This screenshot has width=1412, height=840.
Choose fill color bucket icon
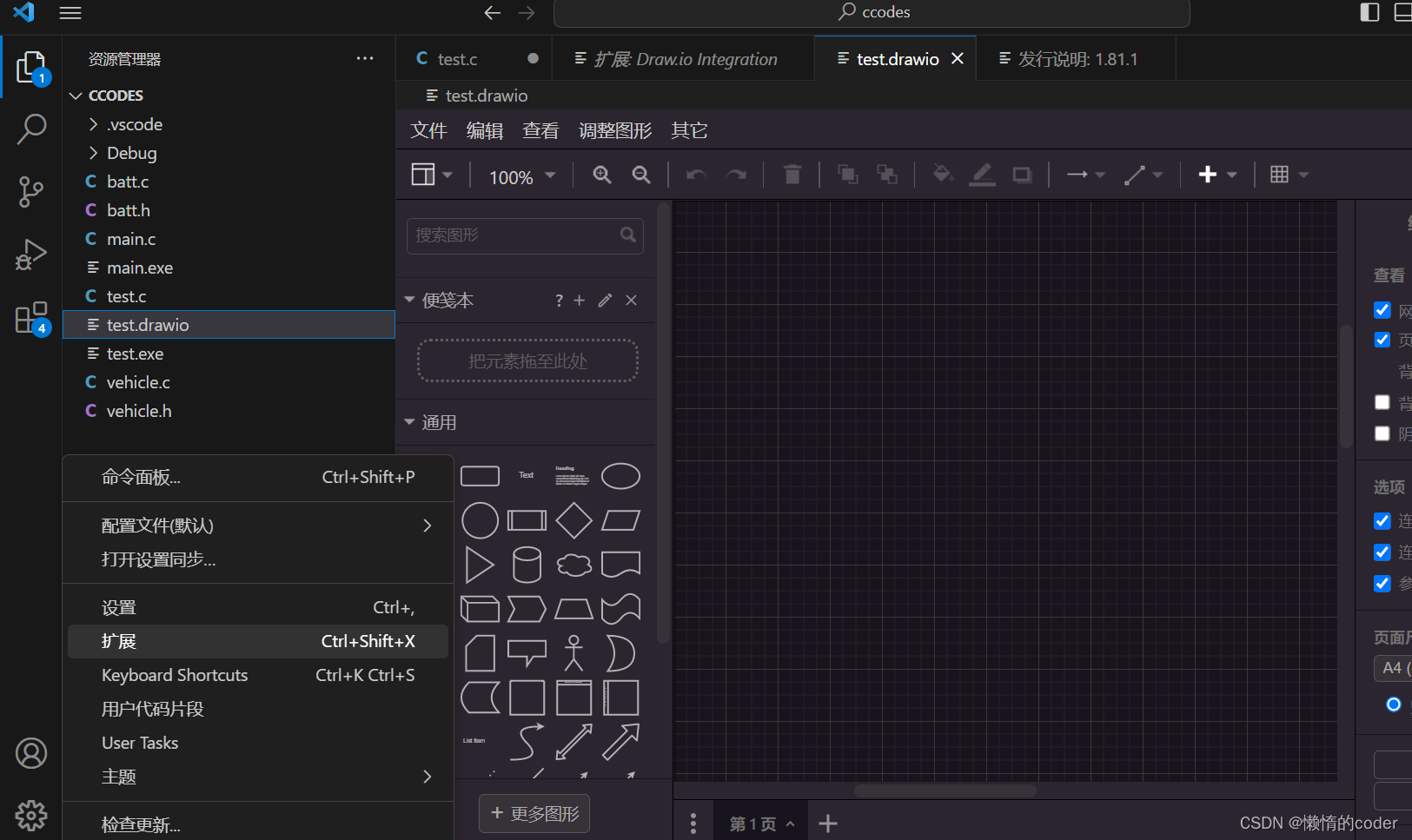(x=942, y=175)
